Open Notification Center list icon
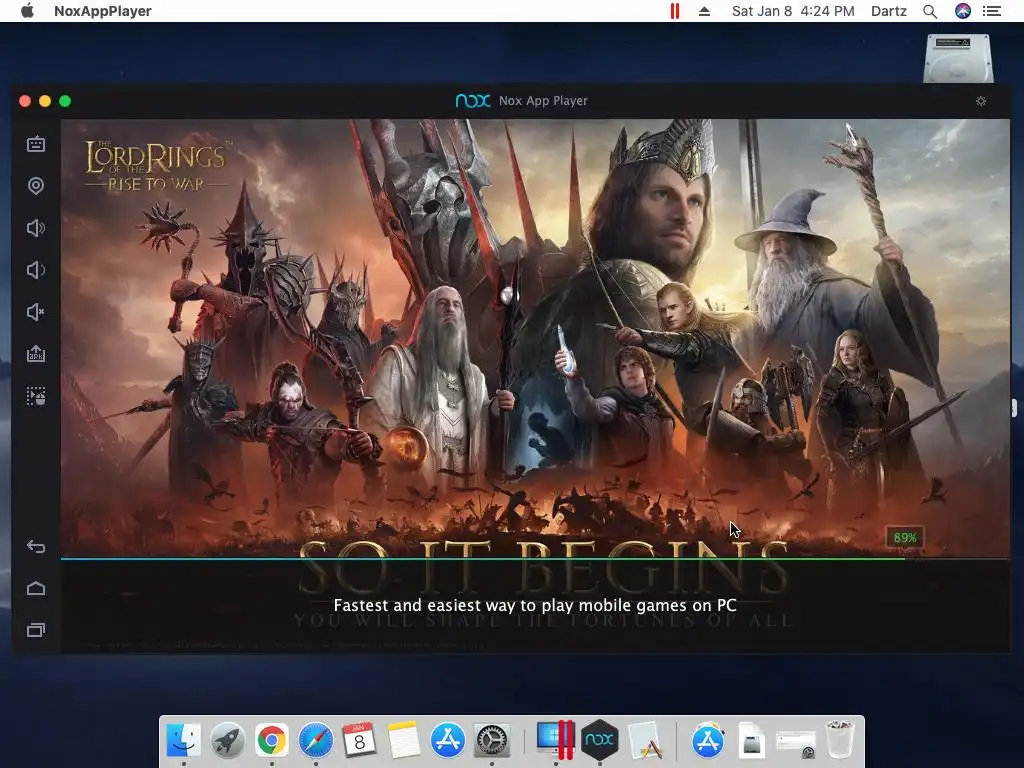 992,11
